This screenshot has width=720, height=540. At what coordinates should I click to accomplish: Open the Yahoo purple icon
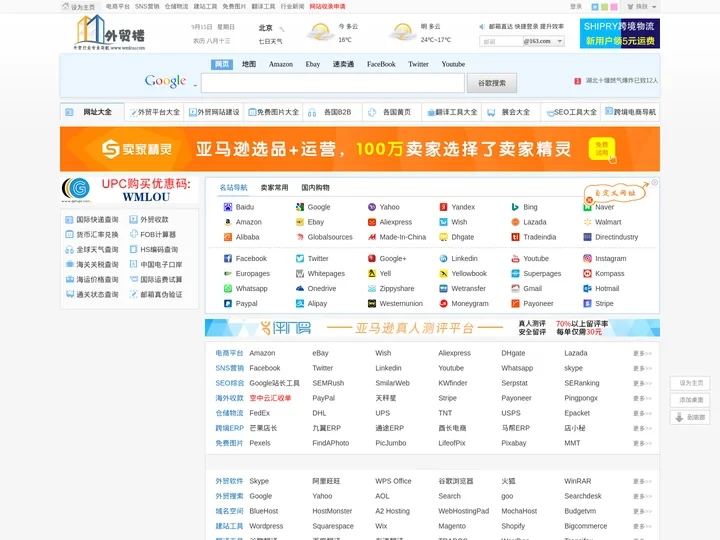coord(371,207)
